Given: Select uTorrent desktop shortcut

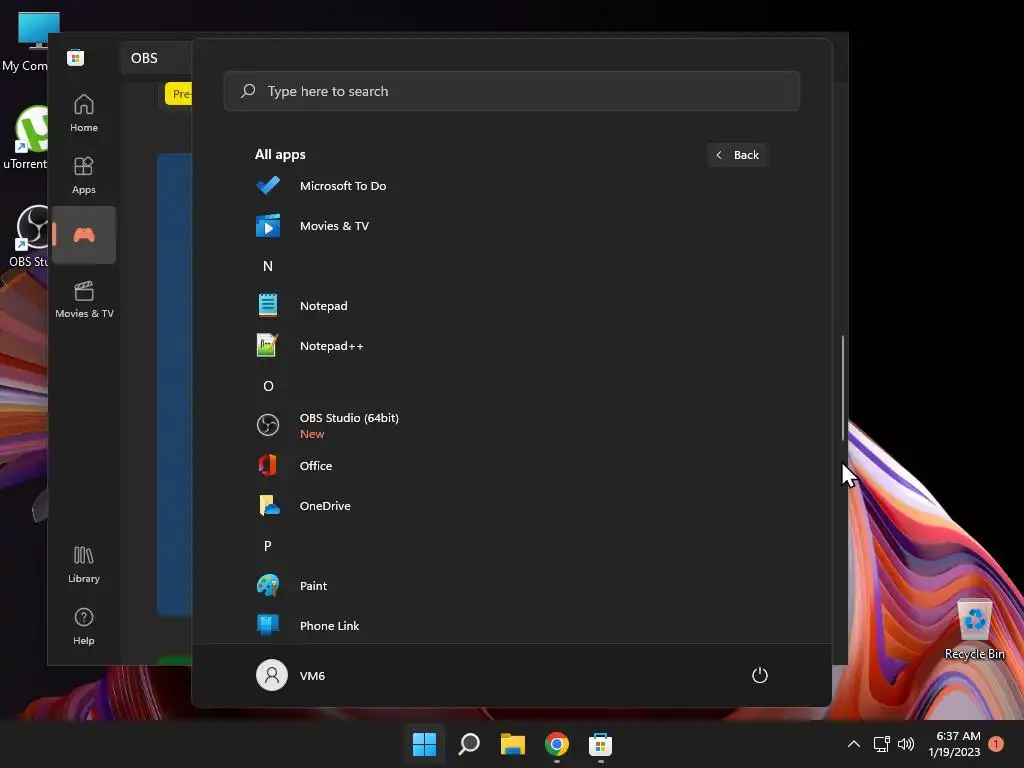Looking at the screenshot, I should (25, 138).
